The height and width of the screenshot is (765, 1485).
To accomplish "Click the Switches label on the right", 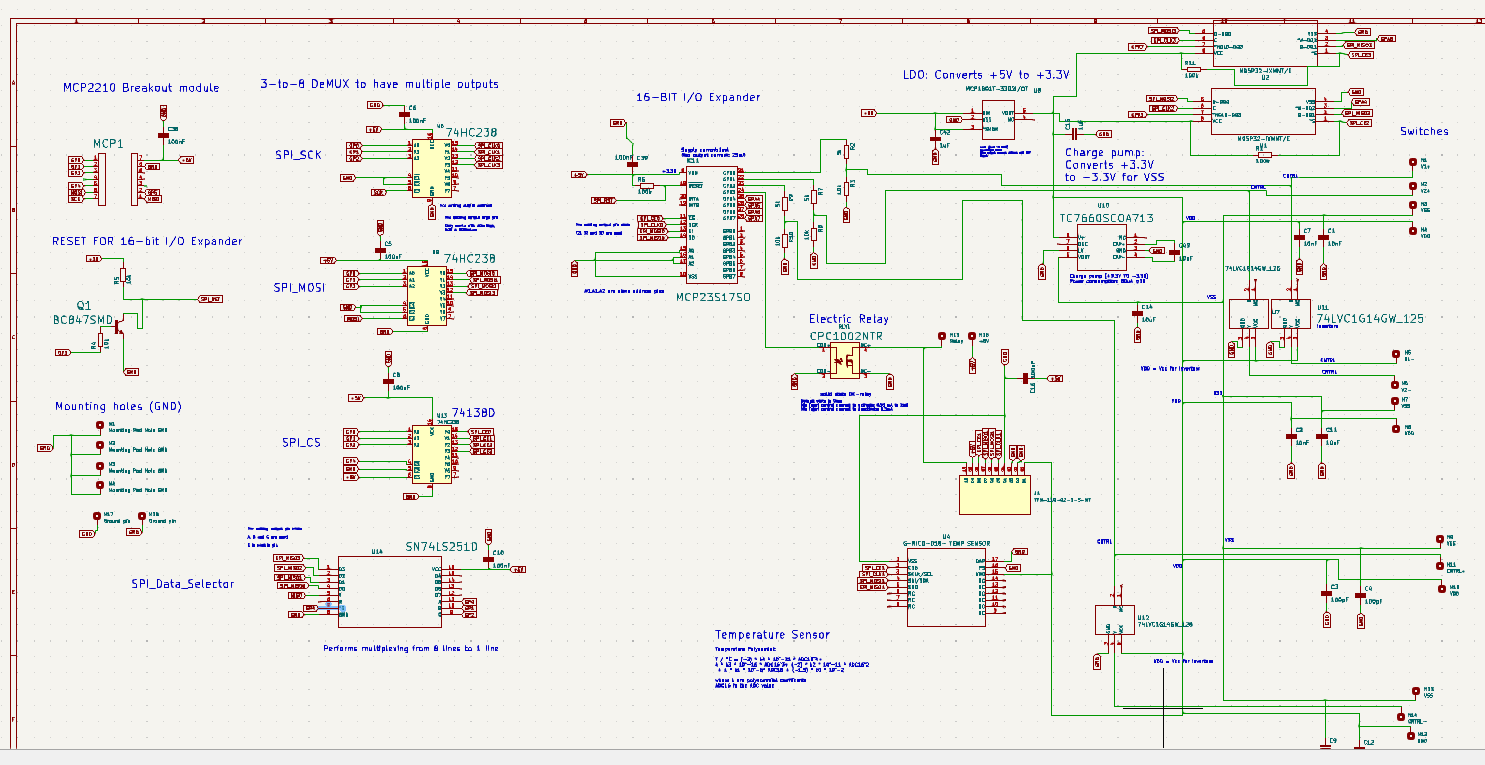I will (1422, 131).
